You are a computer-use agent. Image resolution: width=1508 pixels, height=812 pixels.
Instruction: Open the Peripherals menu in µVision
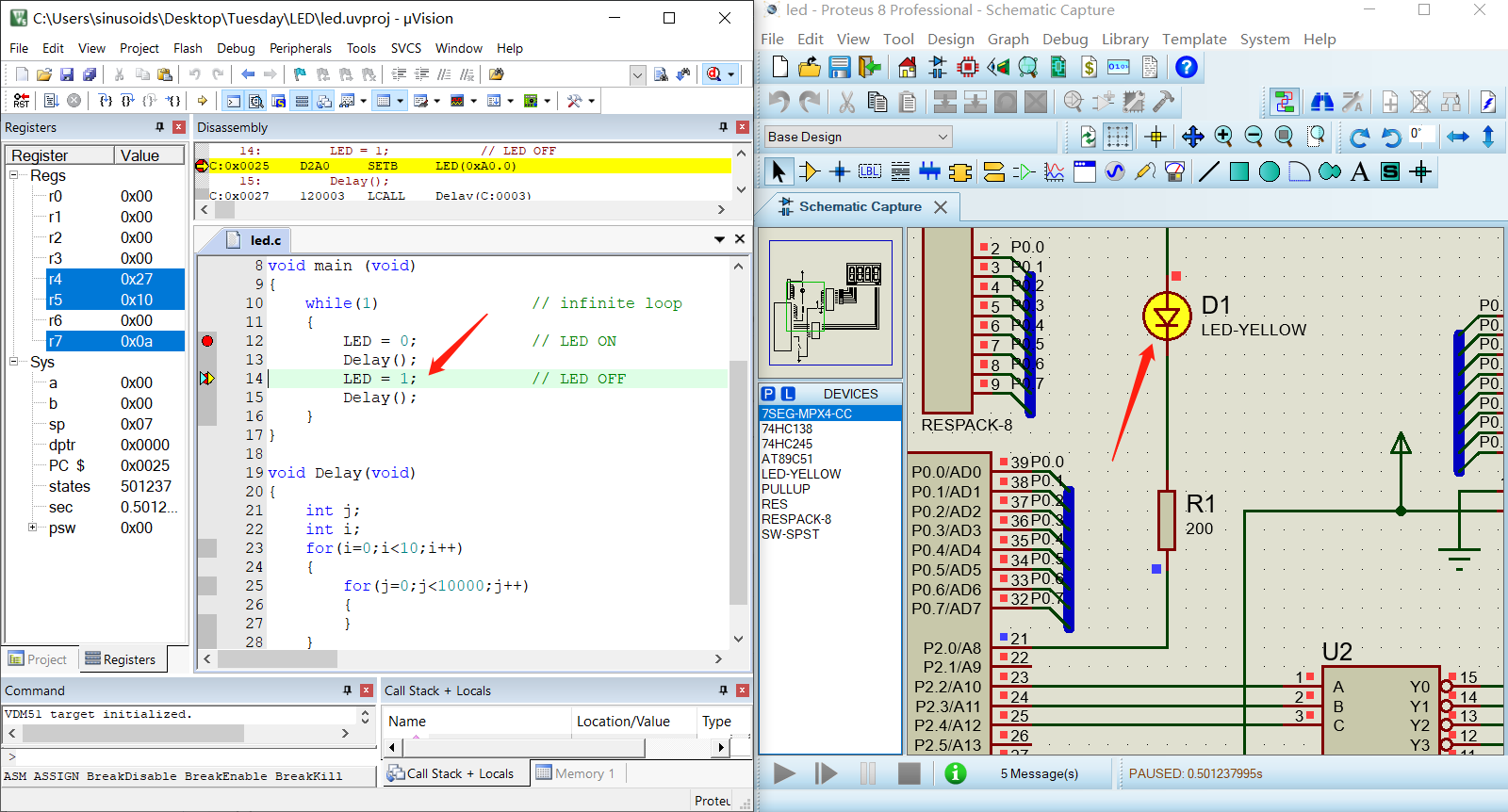click(x=300, y=48)
